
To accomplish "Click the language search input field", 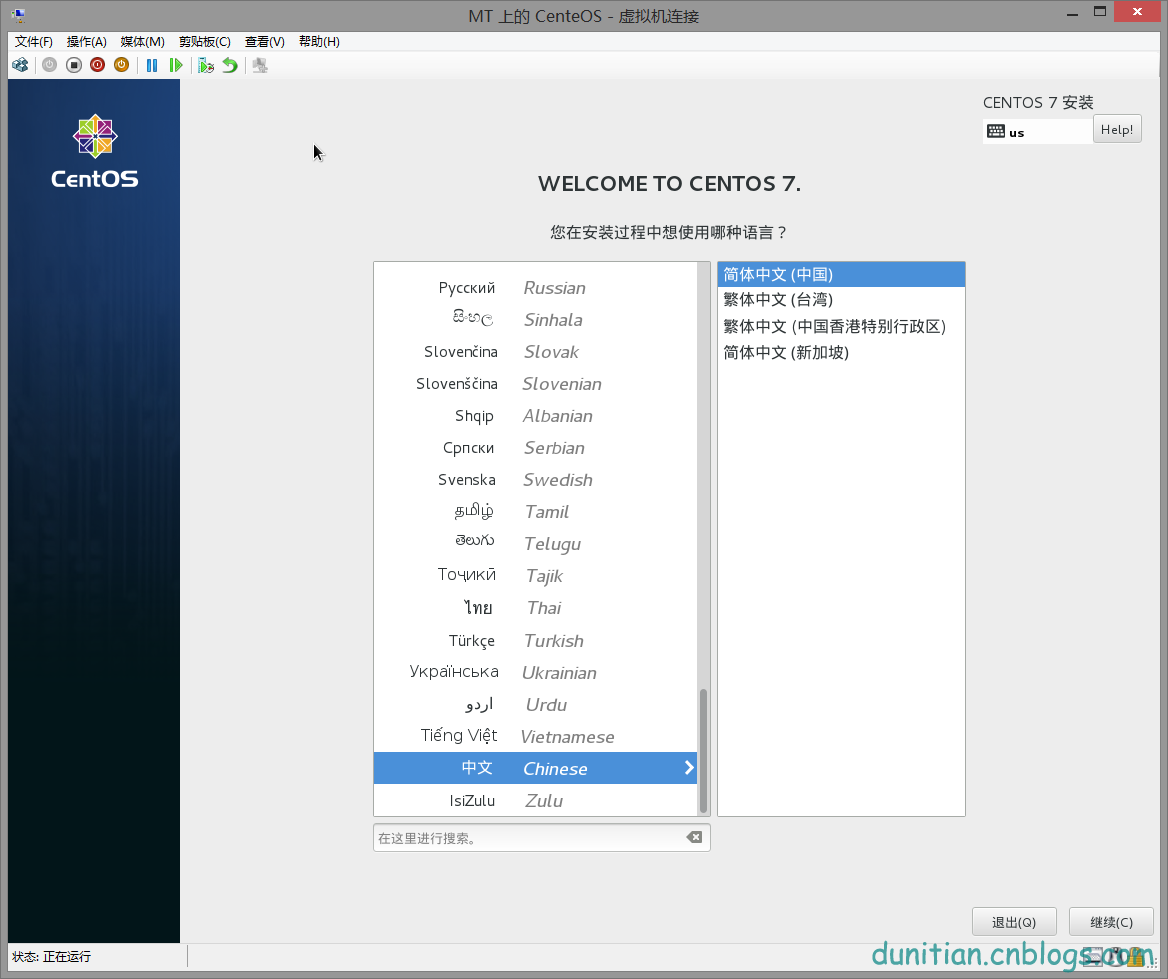I will tap(542, 837).
